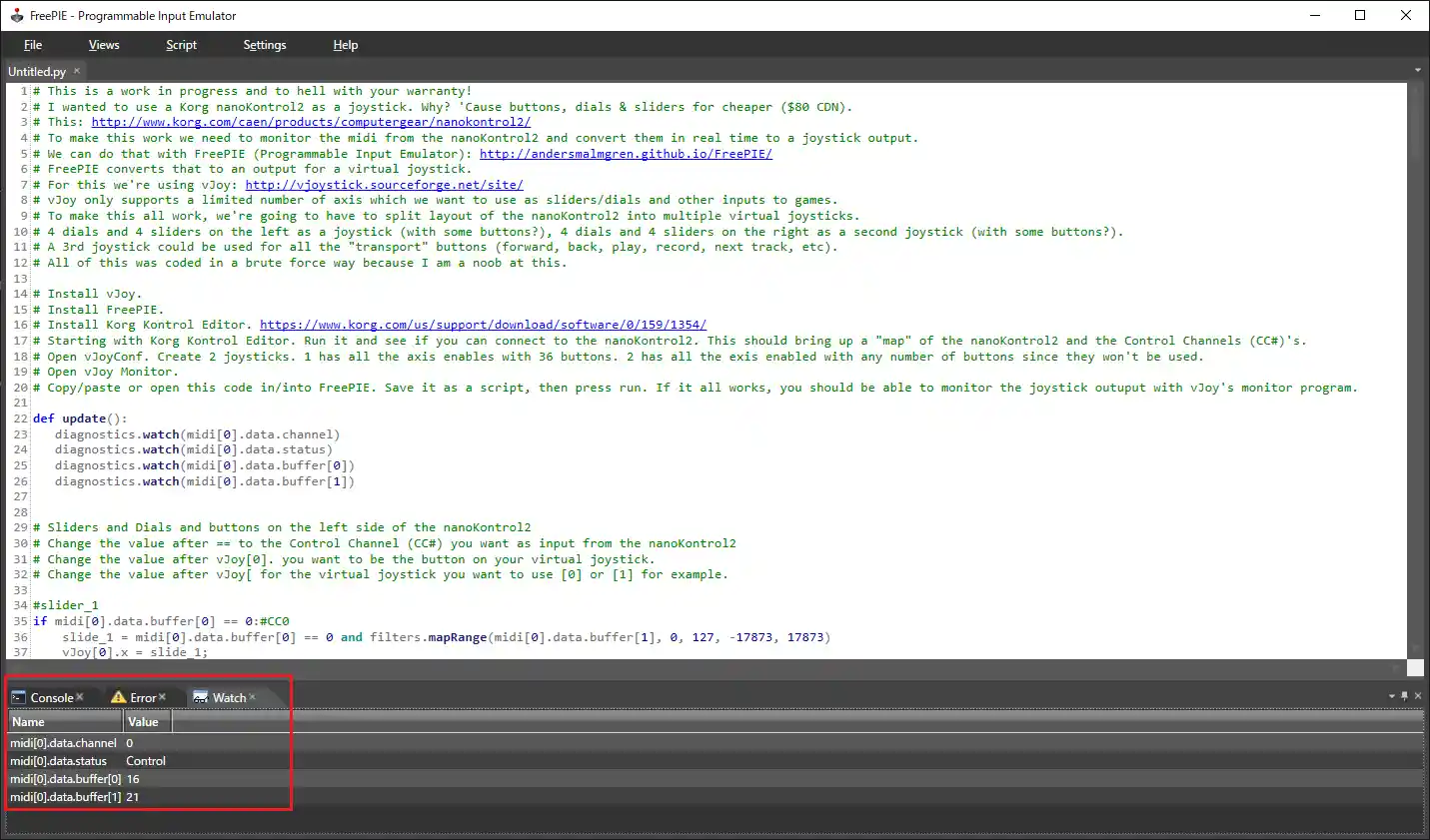1430x840 pixels.
Task: Click the 'if midi[0].data.buffer[0] == 0:#CC0' line
Action: pyautogui.click(x=161, y=621)
